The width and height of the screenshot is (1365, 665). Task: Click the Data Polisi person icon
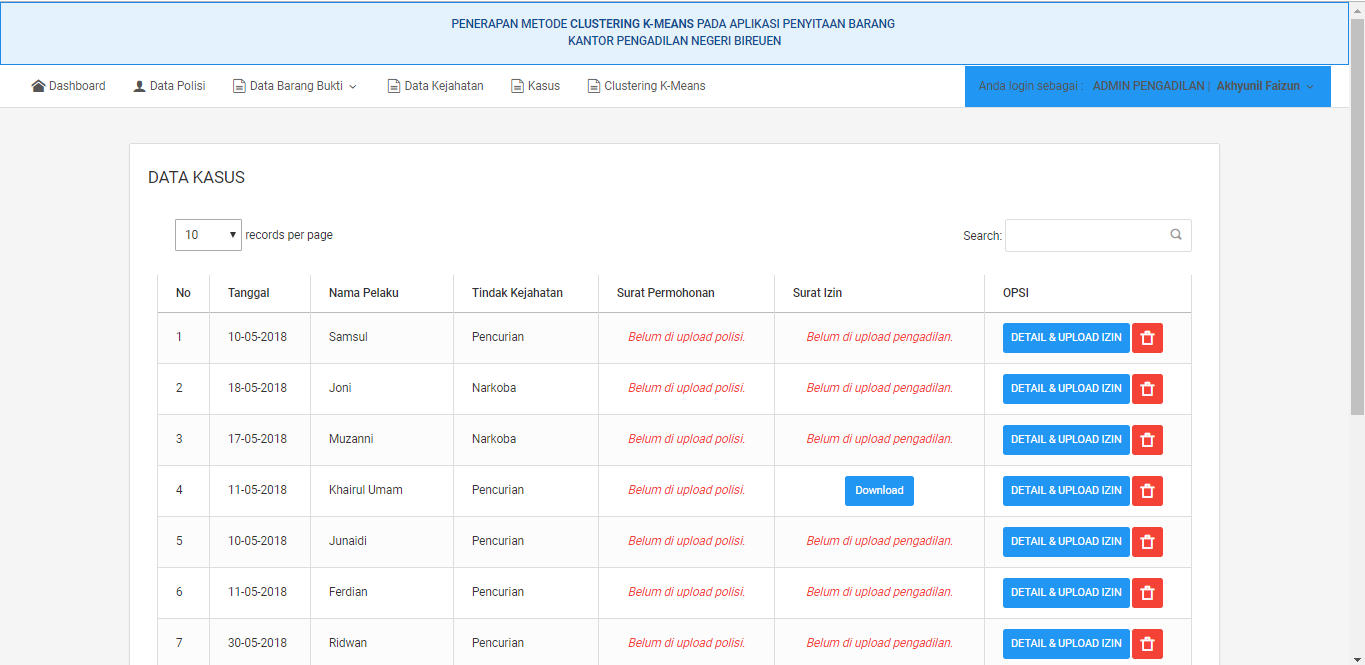(139, 86)
